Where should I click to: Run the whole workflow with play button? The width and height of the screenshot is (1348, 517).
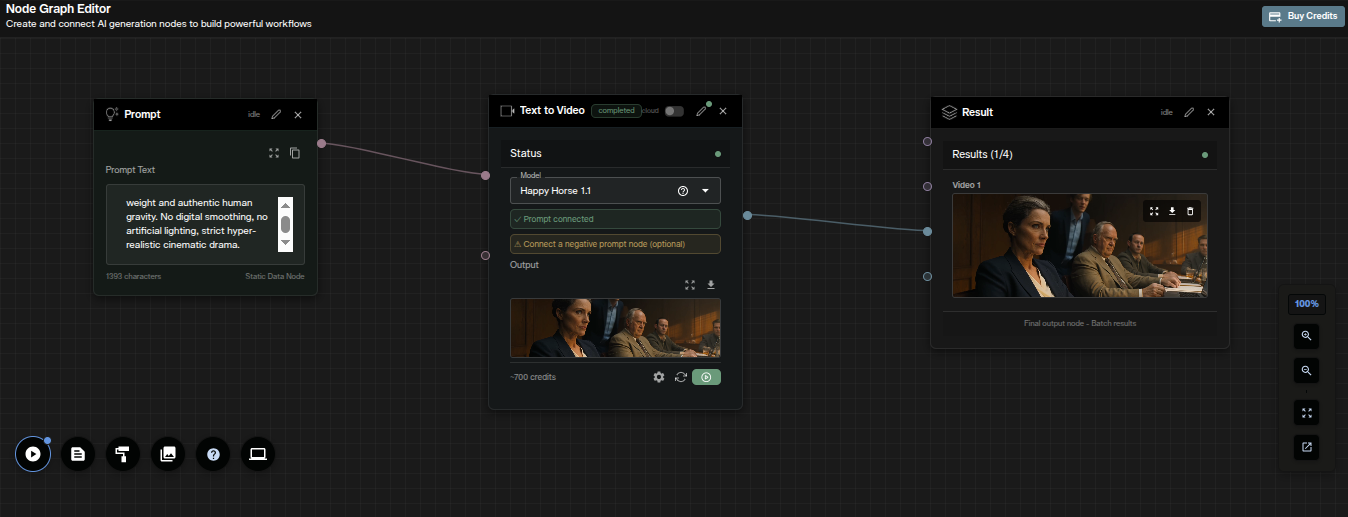pos(33,454)
